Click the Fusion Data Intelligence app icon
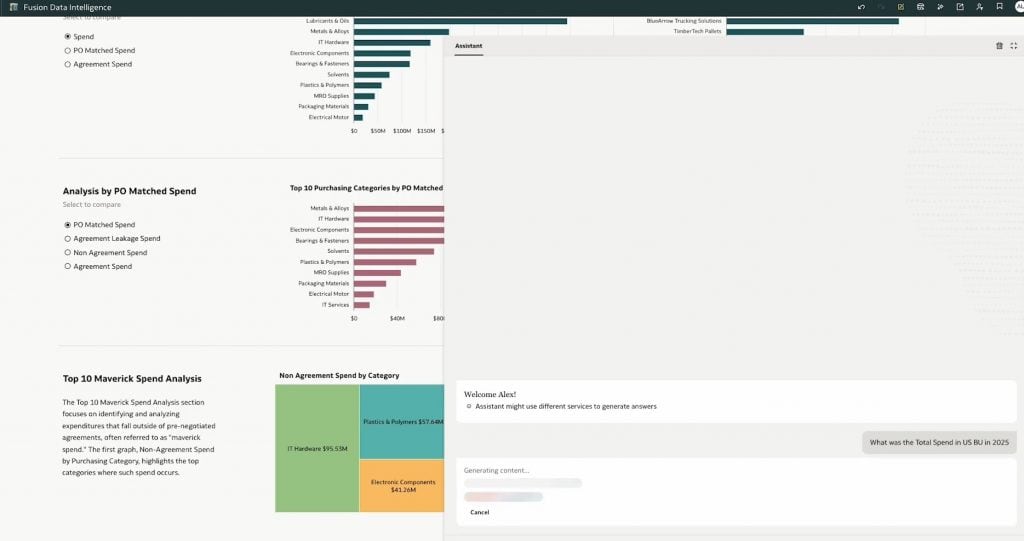The image size is (1024, 541). pyautogui.click(x=13, y=7)
